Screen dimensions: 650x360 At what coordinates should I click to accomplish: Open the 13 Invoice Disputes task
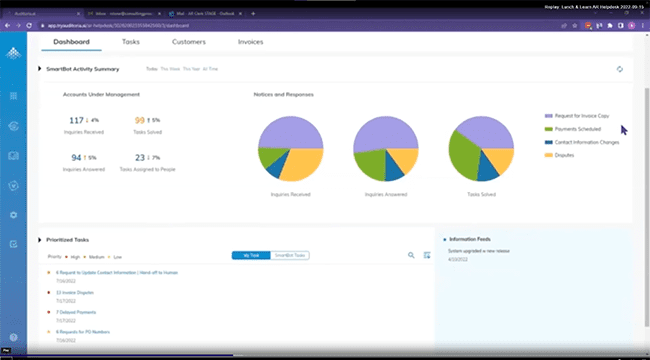click(75, 292)
